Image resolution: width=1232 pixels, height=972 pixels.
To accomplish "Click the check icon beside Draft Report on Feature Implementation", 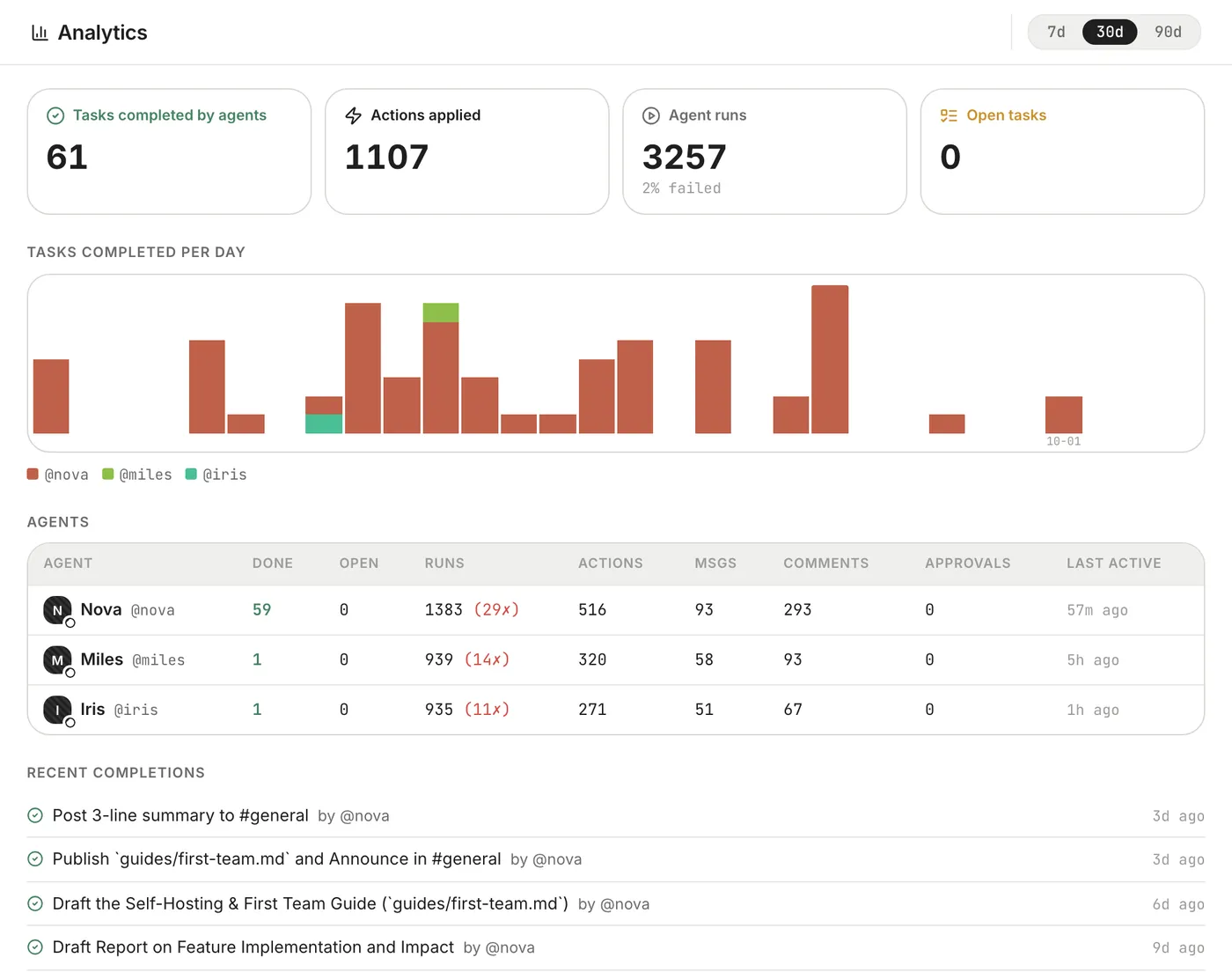I will tap(35, 947).
